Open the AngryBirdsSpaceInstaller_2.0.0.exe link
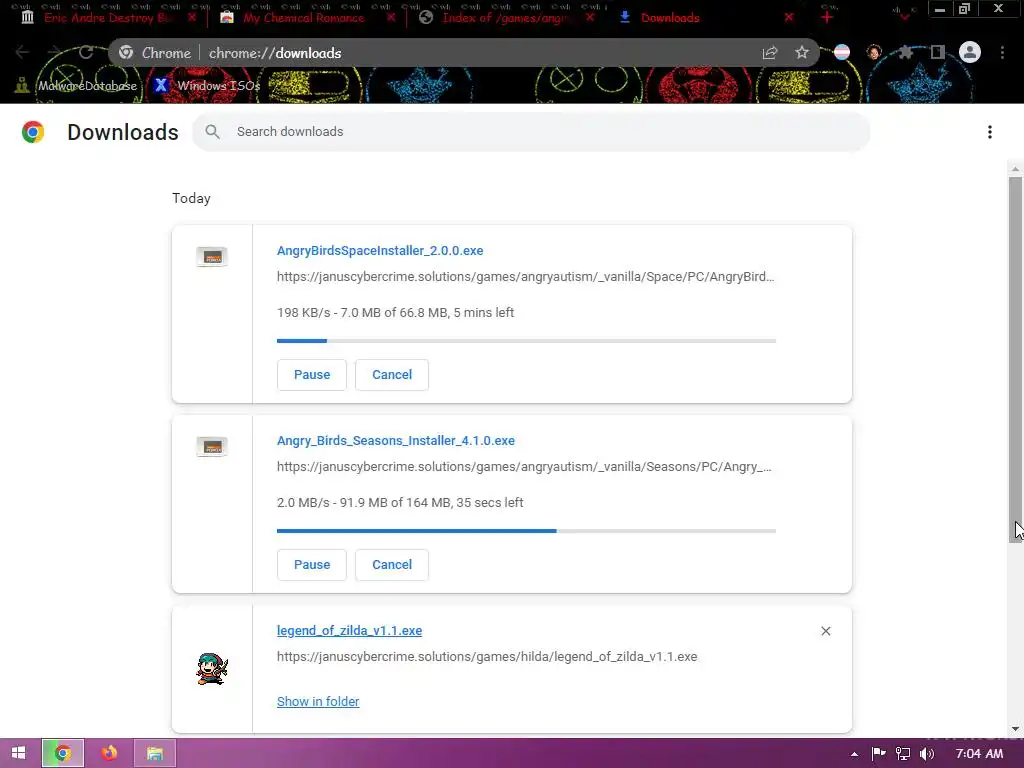 pos(380,251)
